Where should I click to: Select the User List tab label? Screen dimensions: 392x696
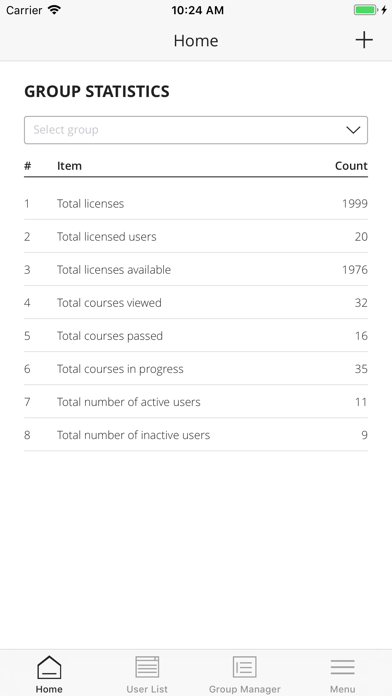[147, 689]
